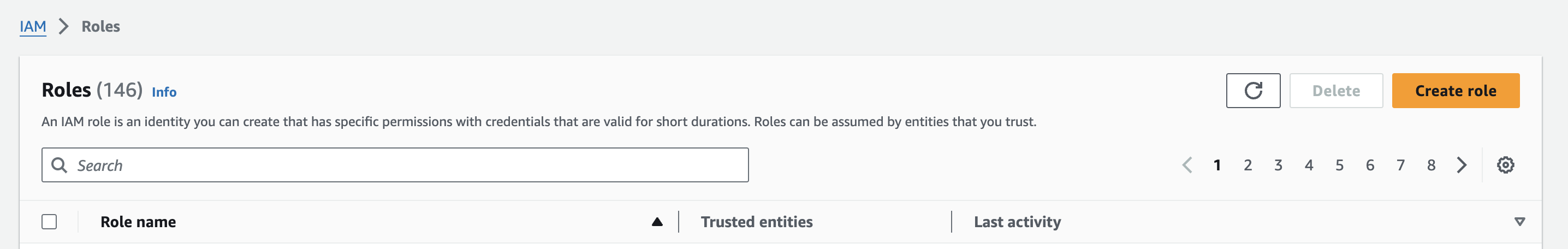Open Last activity sort dropdown triangle
Screen dimensions: 1568x249
tap(1519, 222)
